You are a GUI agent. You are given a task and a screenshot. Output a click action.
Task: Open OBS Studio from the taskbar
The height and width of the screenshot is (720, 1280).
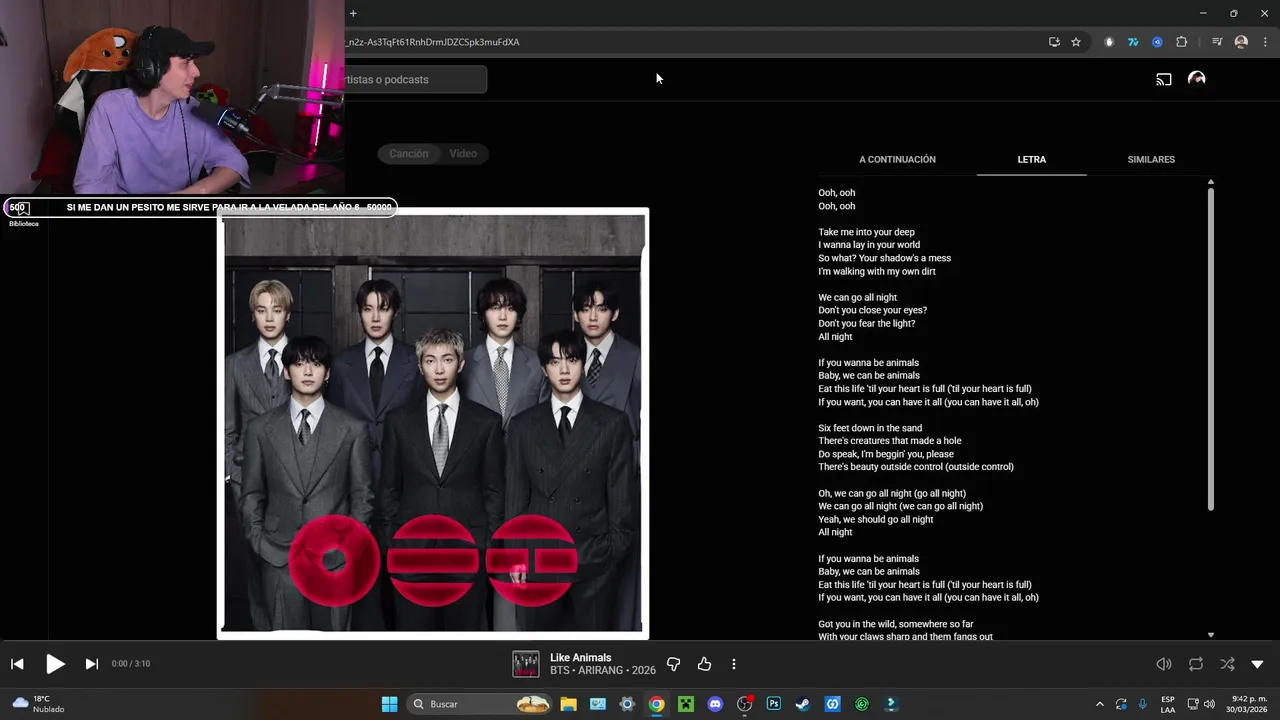(x=744, y=704)
